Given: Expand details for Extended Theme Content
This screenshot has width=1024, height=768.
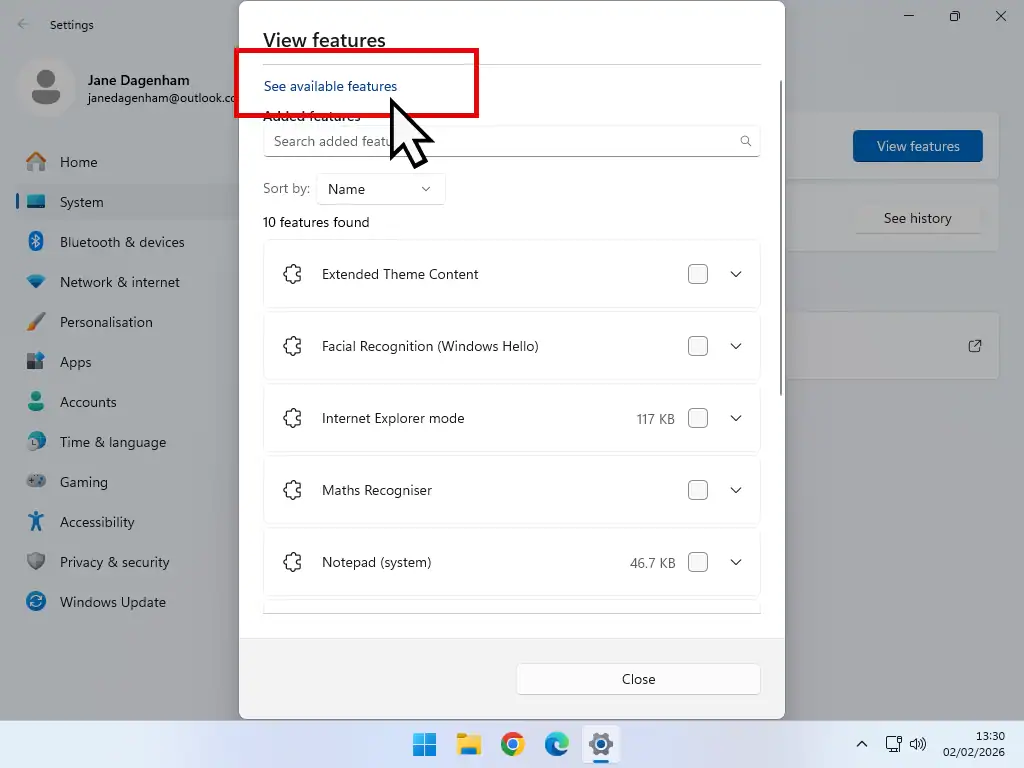Looking at the screenshot, I should [736, 274].
